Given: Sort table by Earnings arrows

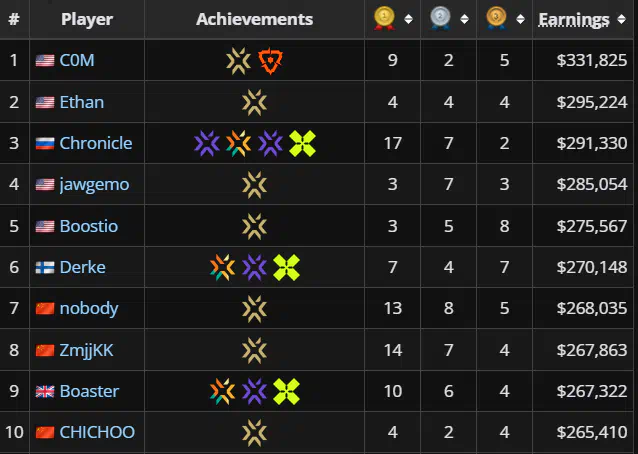Looking at the screenshot, I should tap(621, 19).
